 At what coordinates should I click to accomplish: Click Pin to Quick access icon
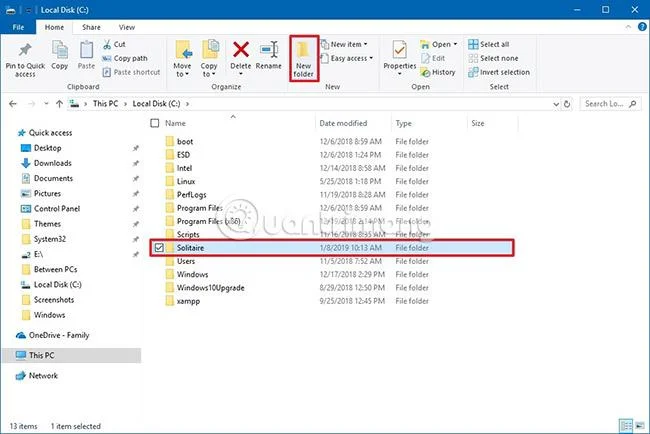25,51
